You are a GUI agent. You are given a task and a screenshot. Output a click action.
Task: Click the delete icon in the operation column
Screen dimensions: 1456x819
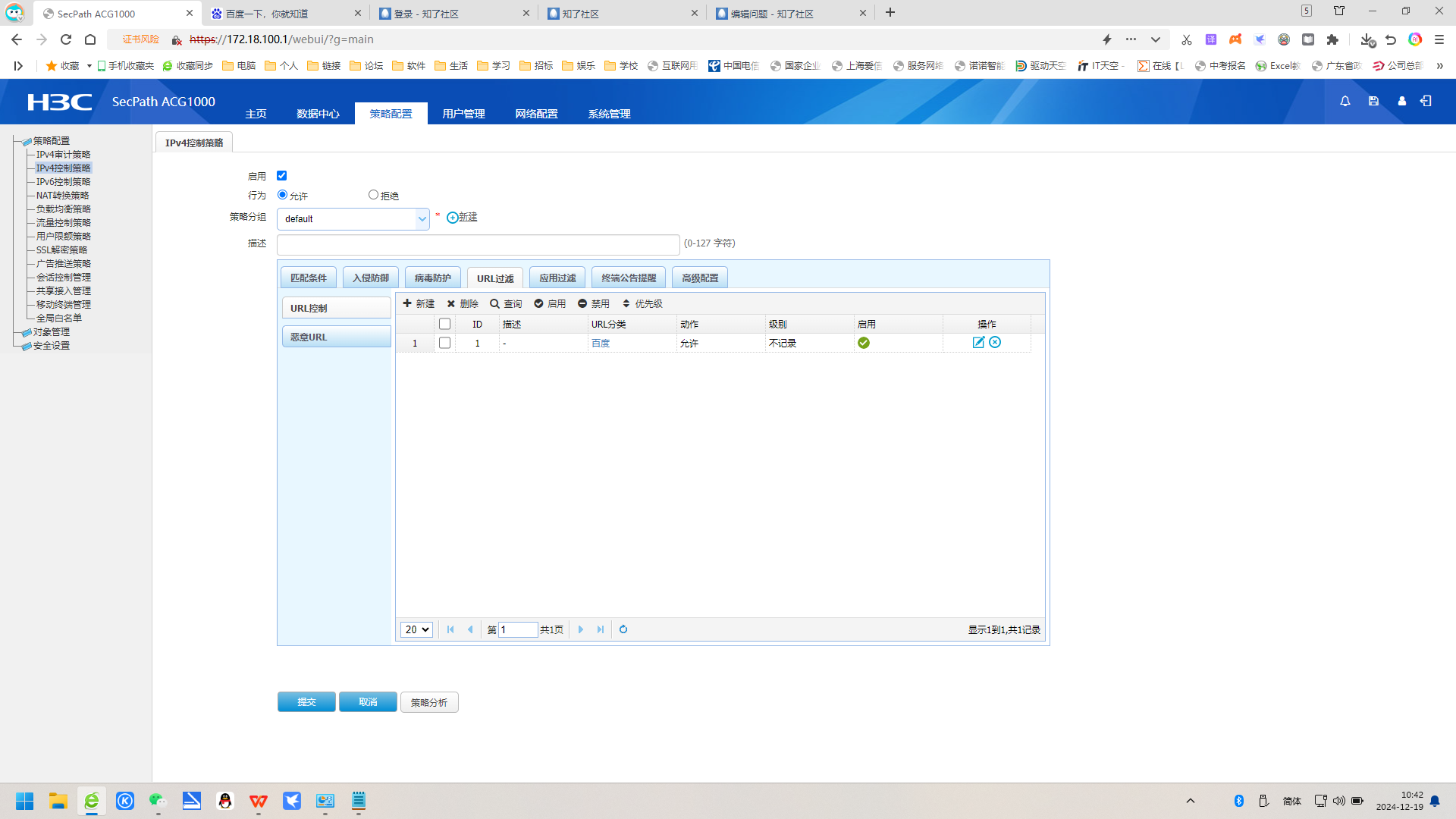(995, 343)
